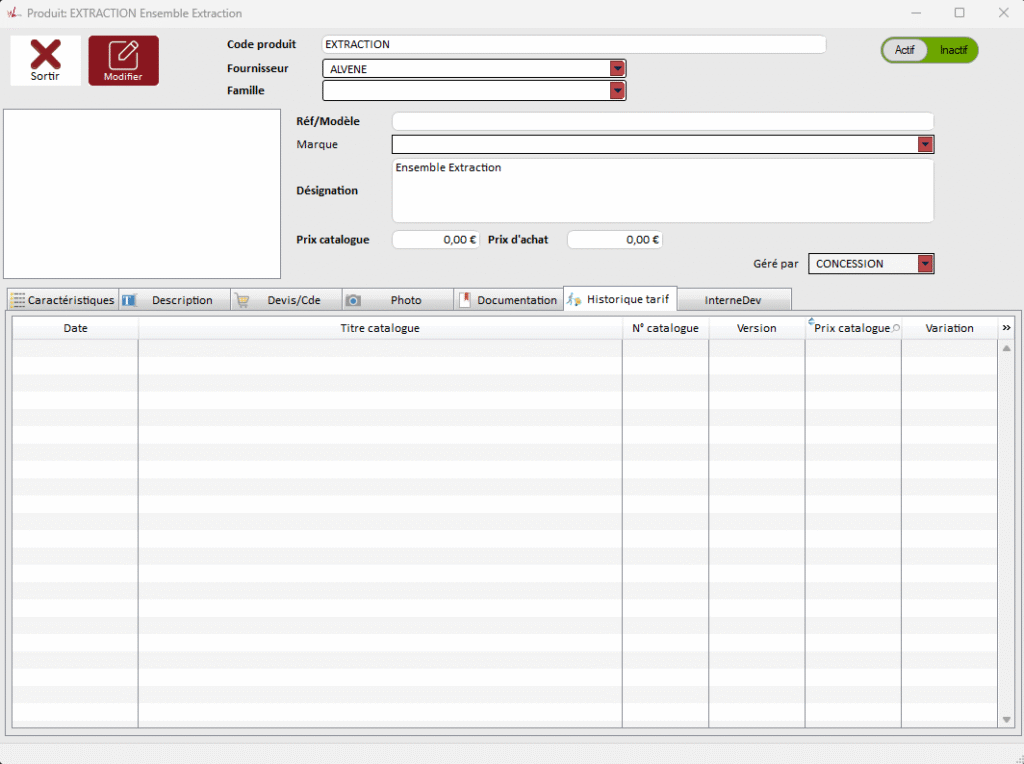Viewport: 1024px width, 764px height.
Task: Expand the Géré par CONCESSION dropdown
Action: pyautogui.click(x=925, y=264)
